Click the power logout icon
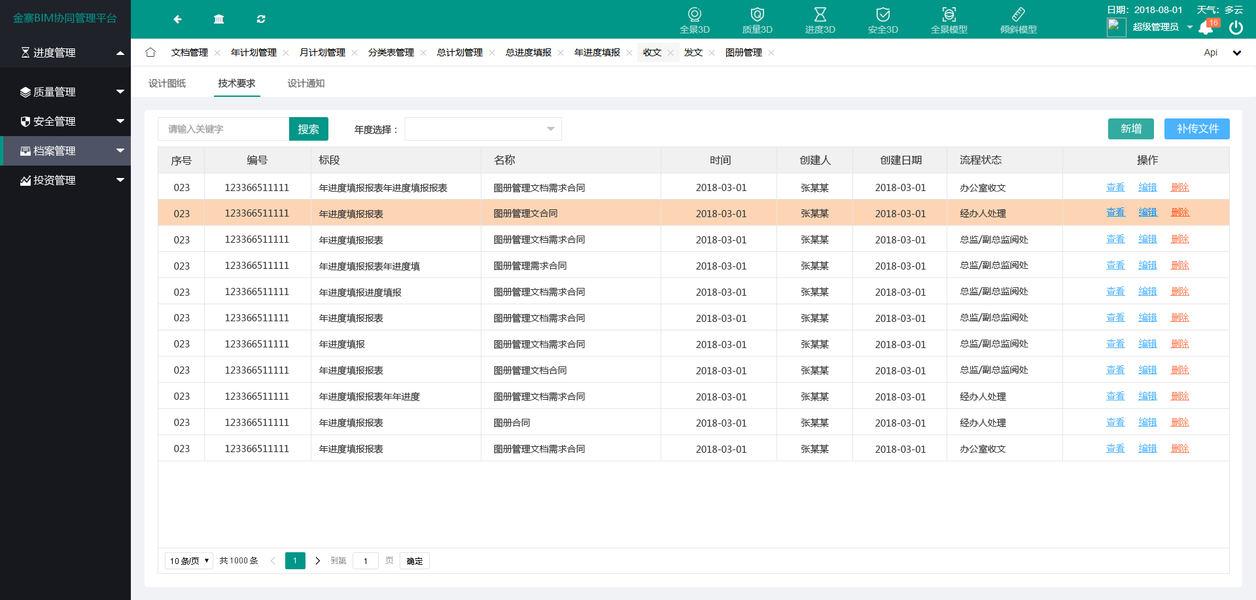The width and height of the screenshot is (1256, 600). (1236, 28)
